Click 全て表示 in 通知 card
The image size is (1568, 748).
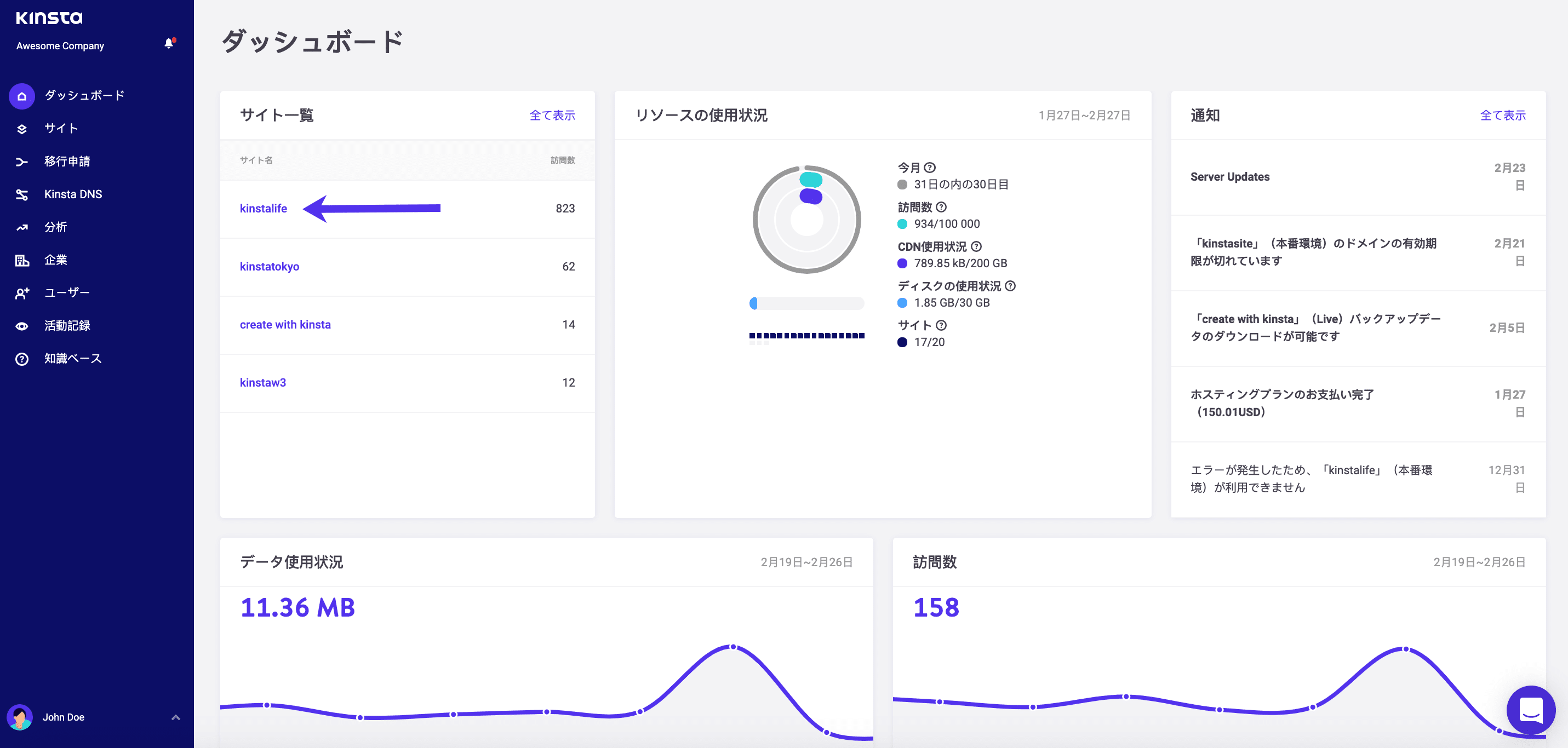[1503, 115]
